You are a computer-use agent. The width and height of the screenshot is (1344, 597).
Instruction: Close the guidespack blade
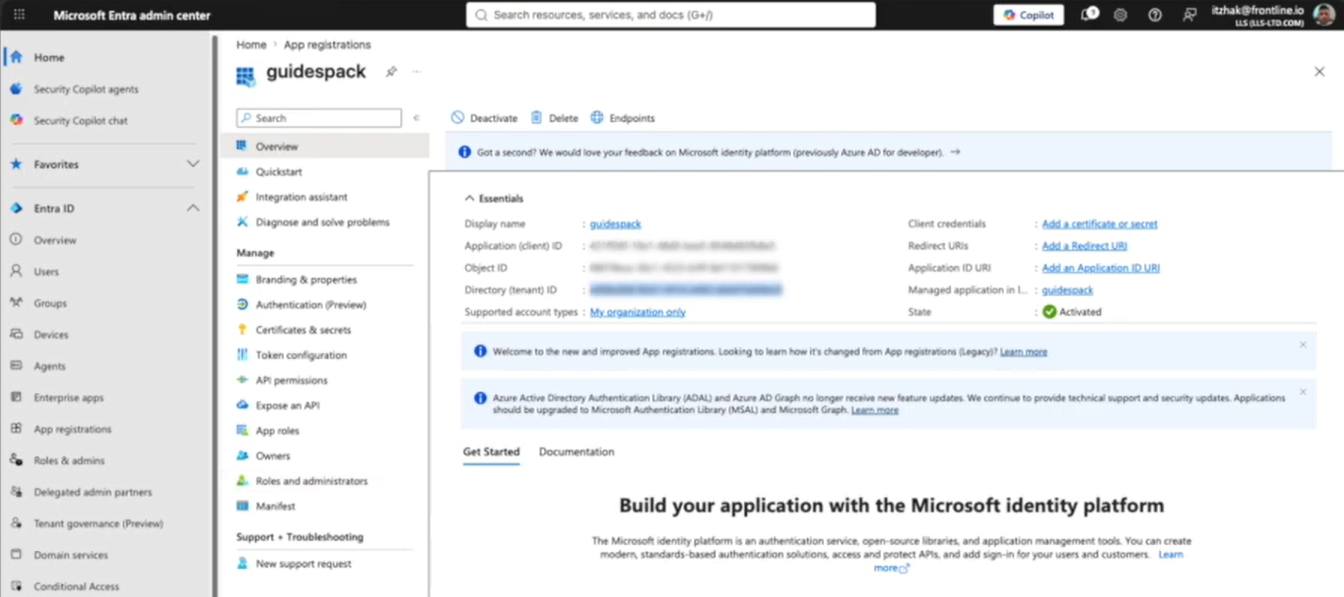(1319, 72)
